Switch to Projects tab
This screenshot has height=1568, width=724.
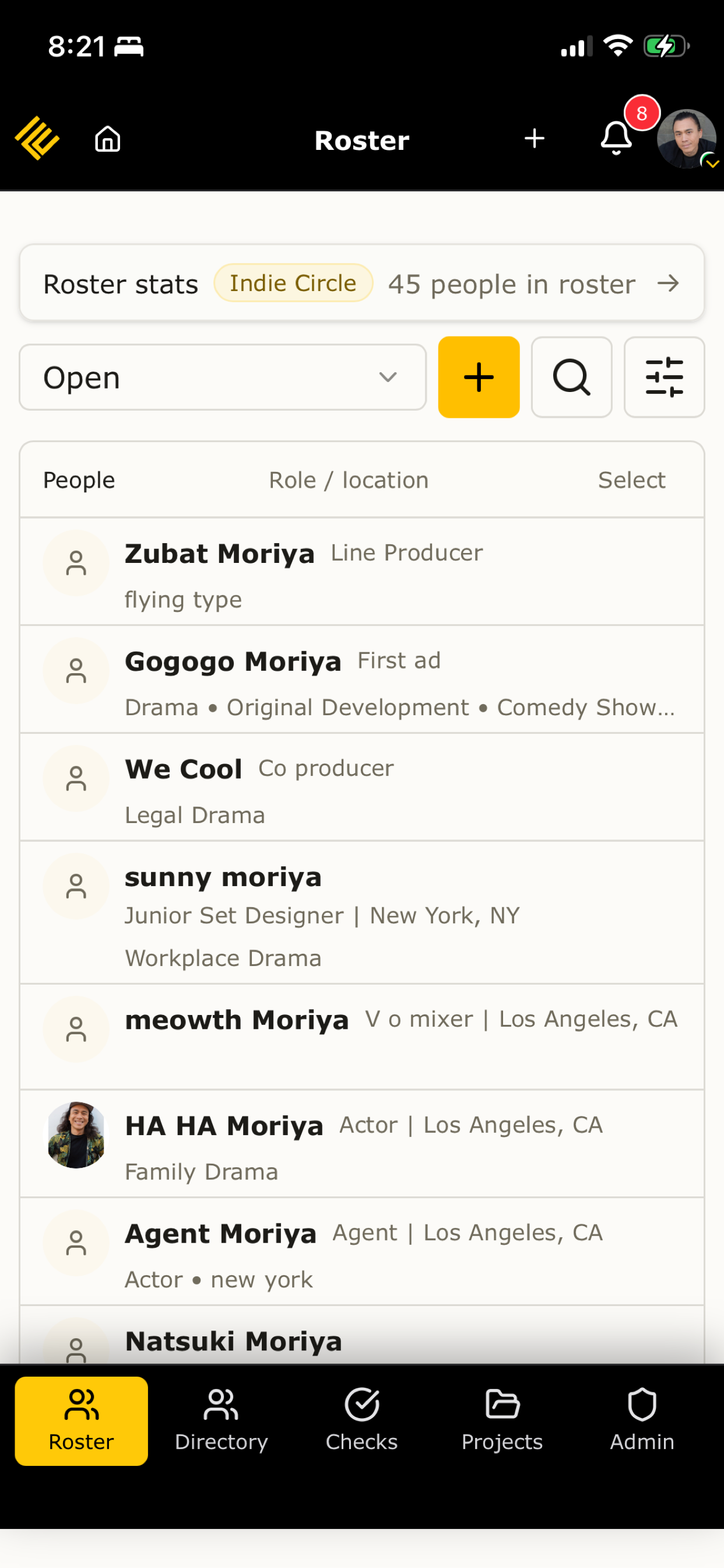point(502,1420)
